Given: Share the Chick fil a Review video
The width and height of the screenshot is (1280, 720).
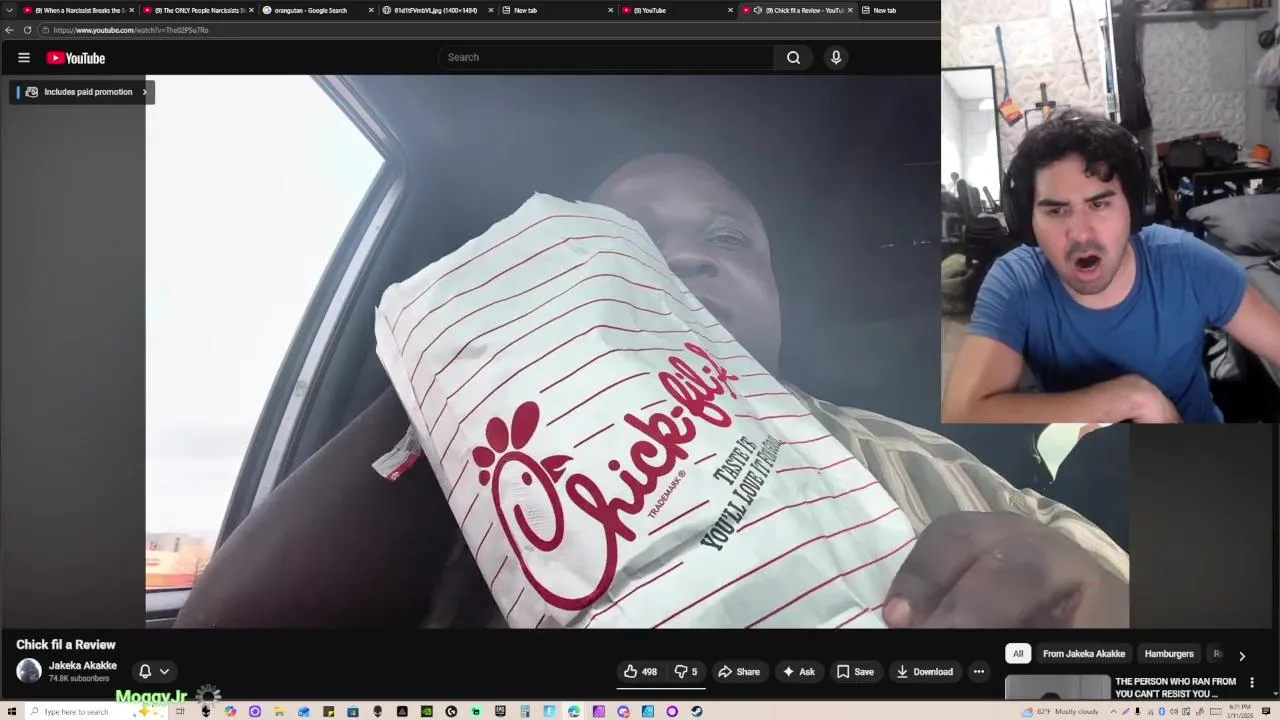Looking at the screenshot, I should (739, 672).
